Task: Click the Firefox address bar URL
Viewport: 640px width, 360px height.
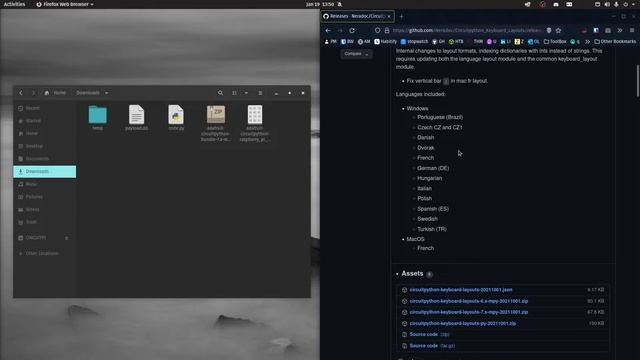Action: (467, 30)
